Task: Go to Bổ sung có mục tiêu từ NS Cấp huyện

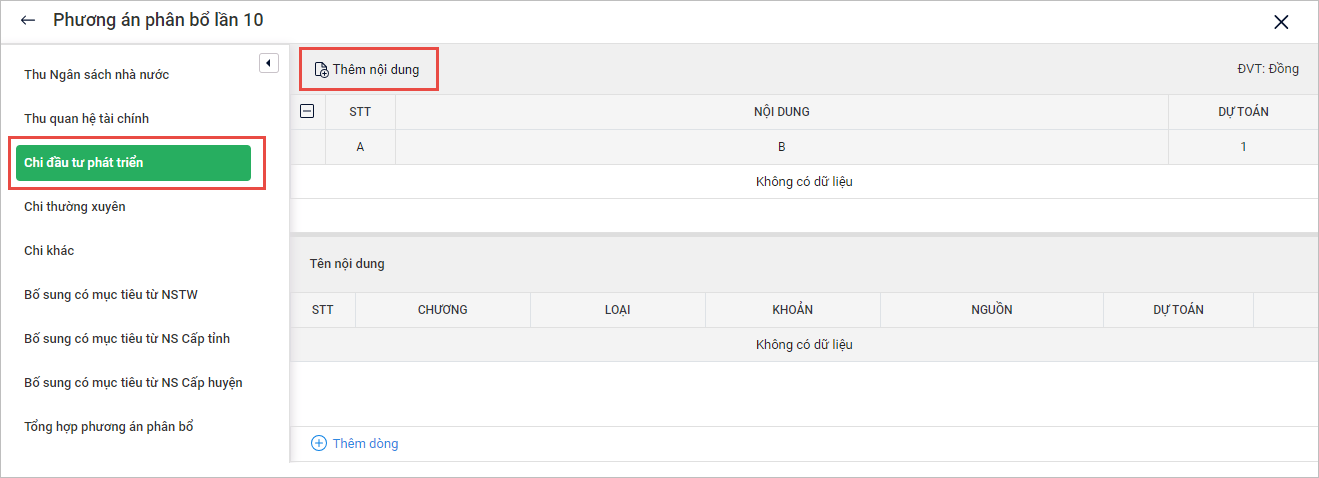Action: [x=133, y=383]
